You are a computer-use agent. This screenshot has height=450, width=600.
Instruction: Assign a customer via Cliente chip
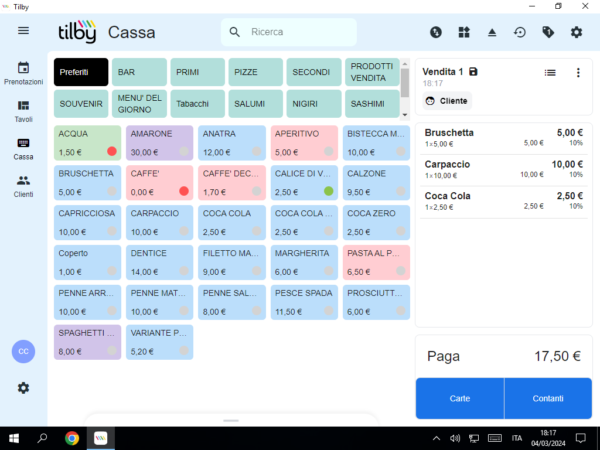pos(447,100)
